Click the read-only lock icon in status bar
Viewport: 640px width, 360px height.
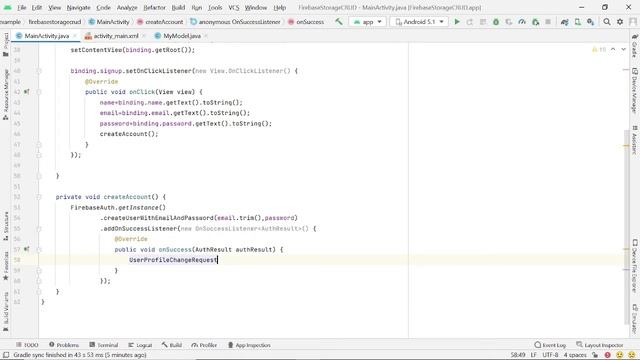(x=595, y=355)
